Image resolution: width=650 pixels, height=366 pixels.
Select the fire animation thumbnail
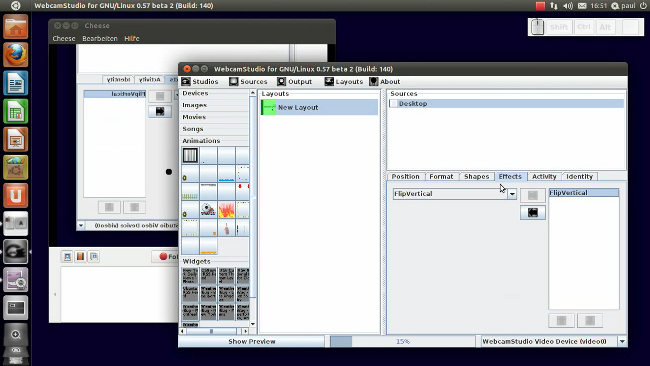(x=226, y=210)
